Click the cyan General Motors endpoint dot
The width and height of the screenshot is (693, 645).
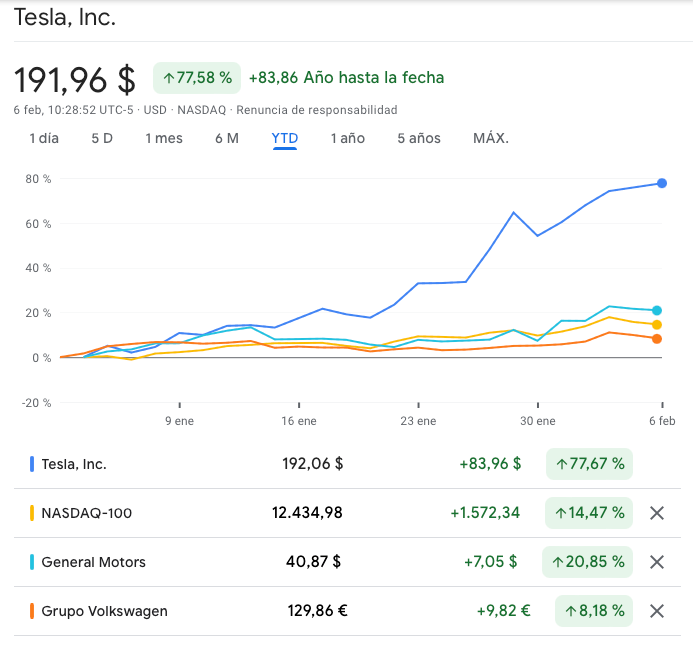tap(657, 311)
